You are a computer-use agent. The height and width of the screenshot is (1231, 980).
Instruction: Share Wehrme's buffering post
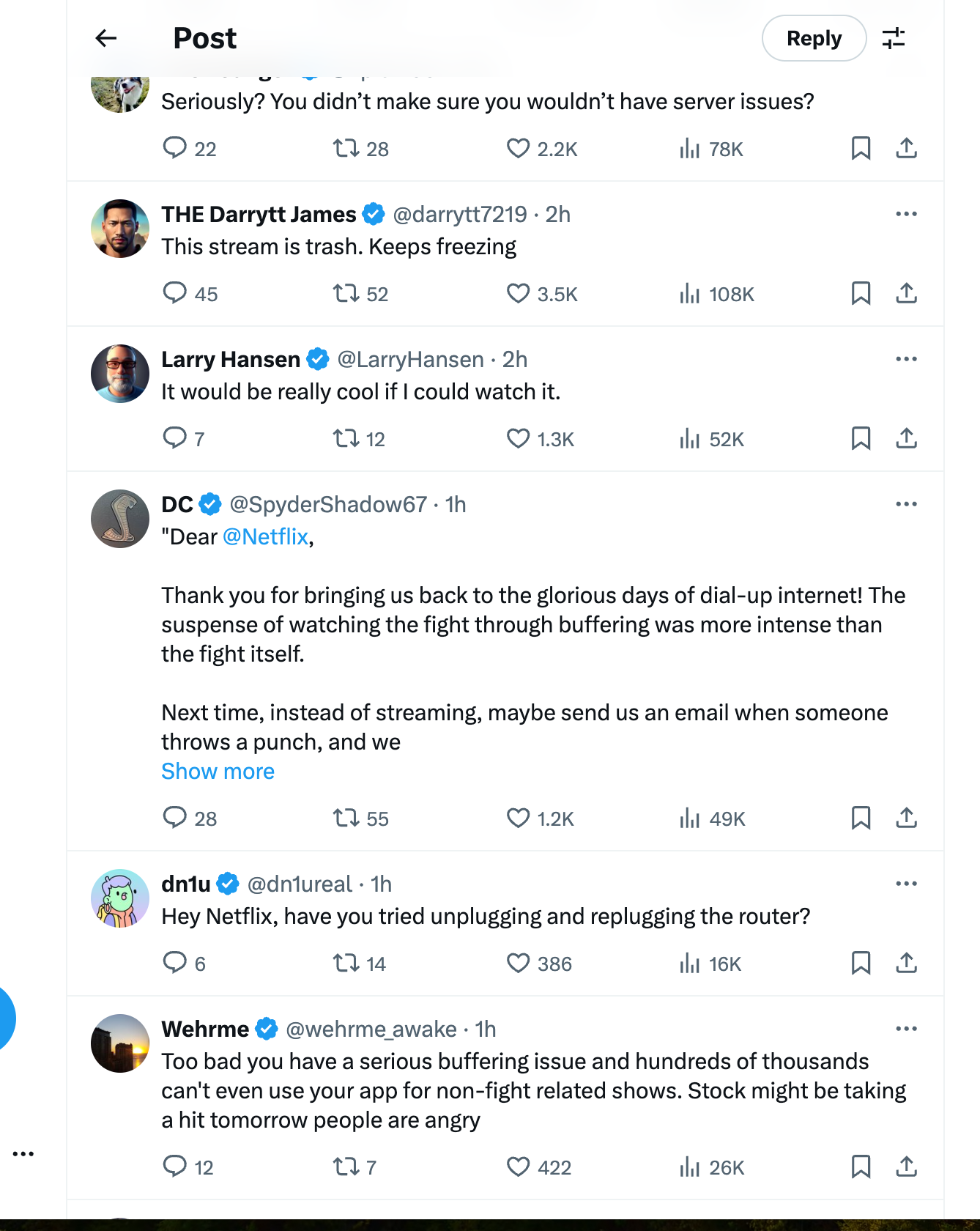tap(906, 1167)
